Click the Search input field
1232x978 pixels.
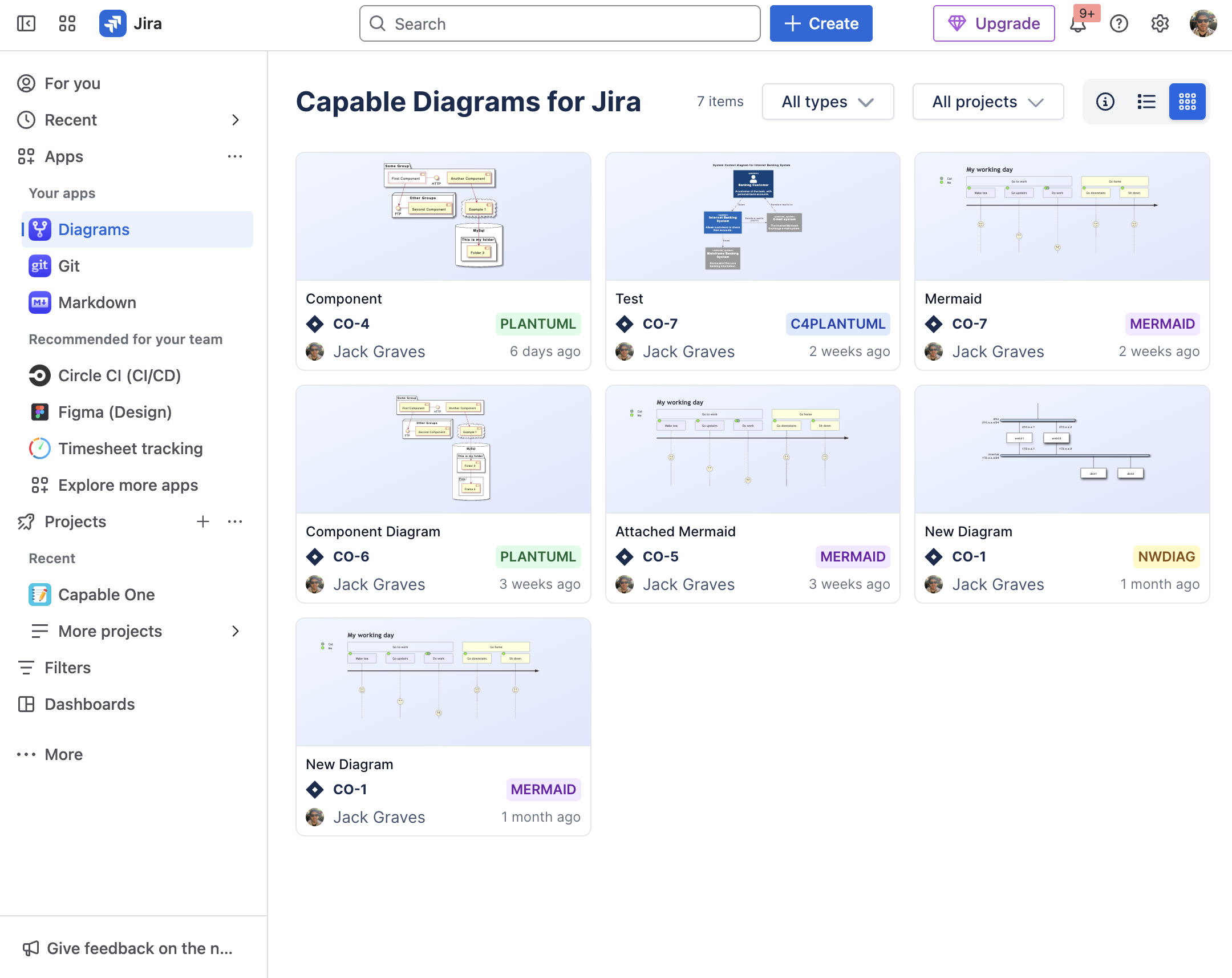tap(560, 23)
